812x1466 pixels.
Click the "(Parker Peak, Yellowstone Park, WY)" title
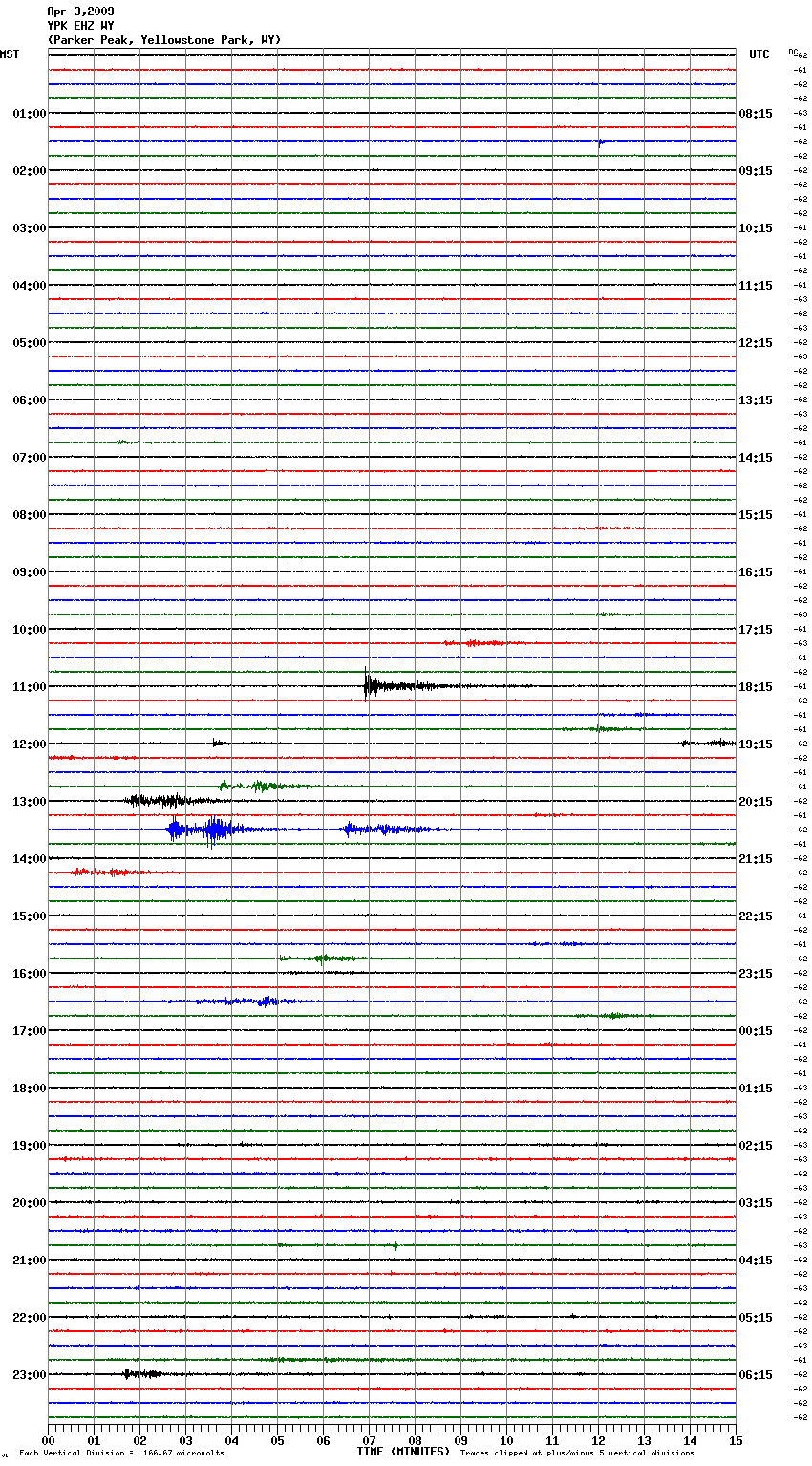(164, 40)
